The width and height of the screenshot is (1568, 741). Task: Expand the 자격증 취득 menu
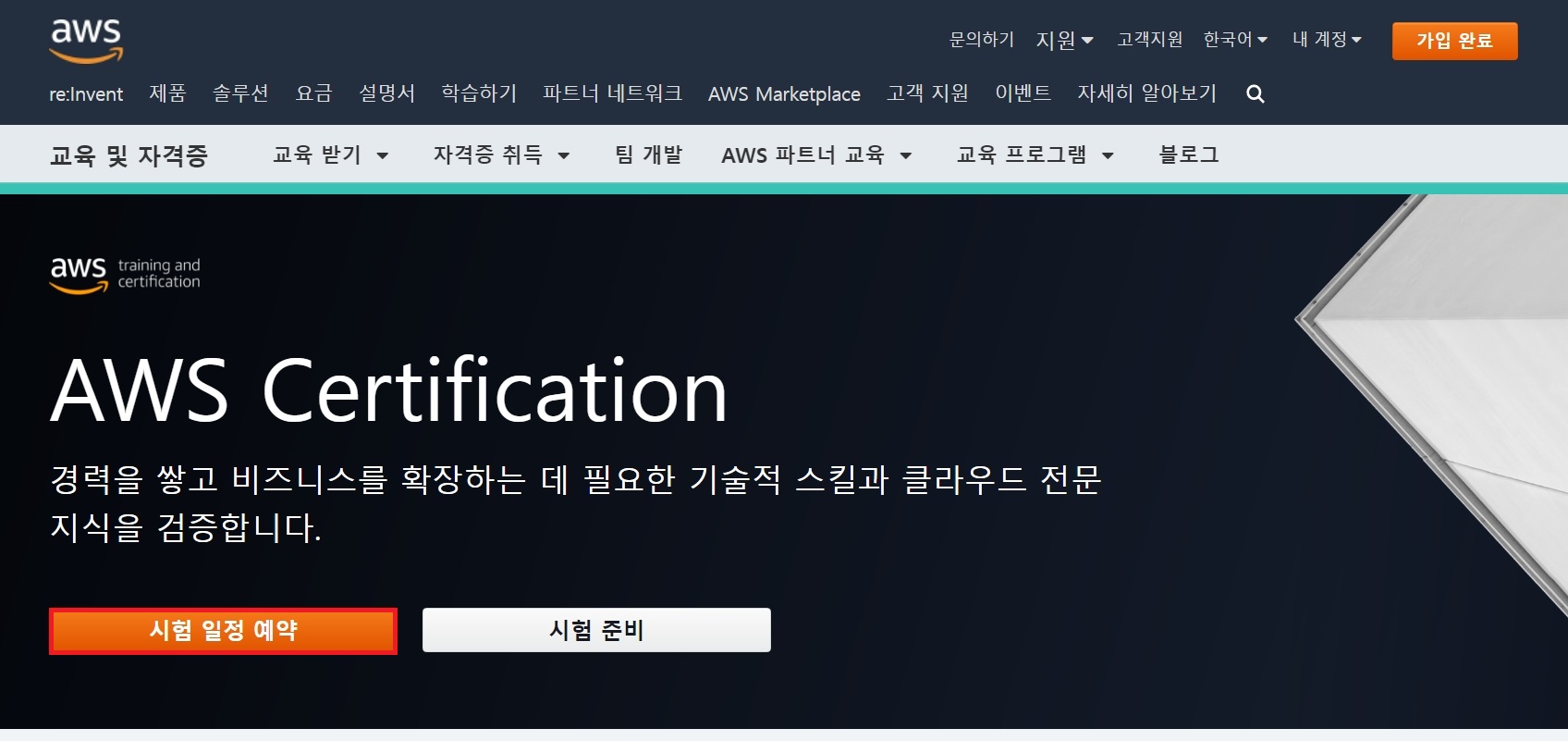pyautogui.click(x=501, y=154)
